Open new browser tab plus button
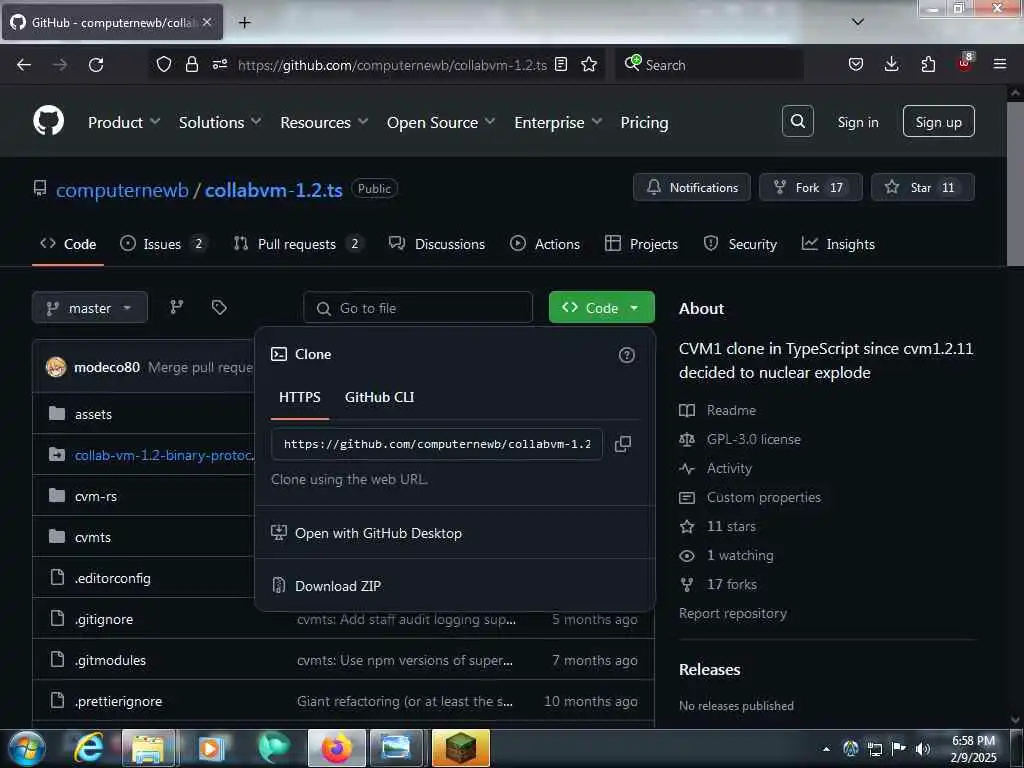 tap(244, 23)
